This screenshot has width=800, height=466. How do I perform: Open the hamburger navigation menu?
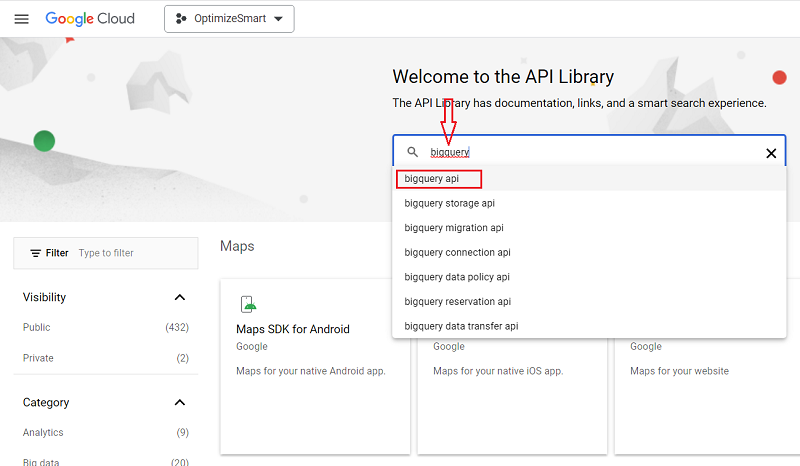coord(21,19)
